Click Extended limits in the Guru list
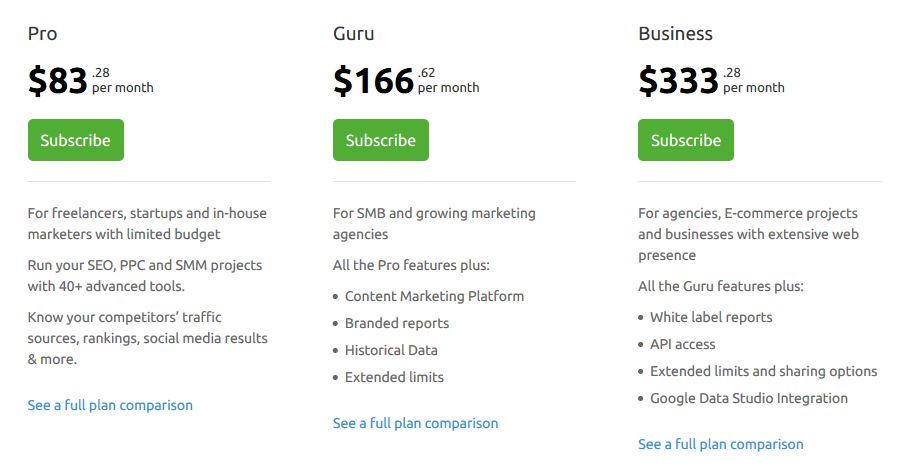This screenshot has width=911, height=469. (394, 377)
